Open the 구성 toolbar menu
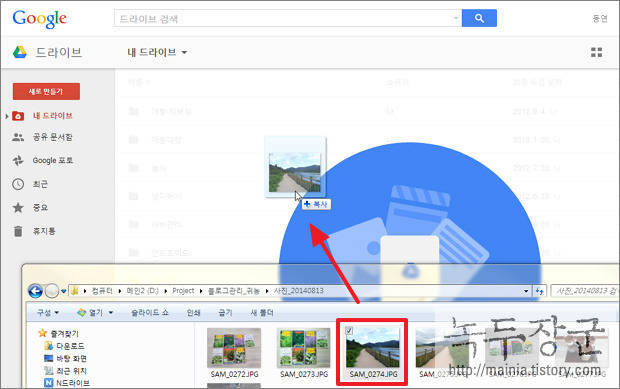 [48, 313]
